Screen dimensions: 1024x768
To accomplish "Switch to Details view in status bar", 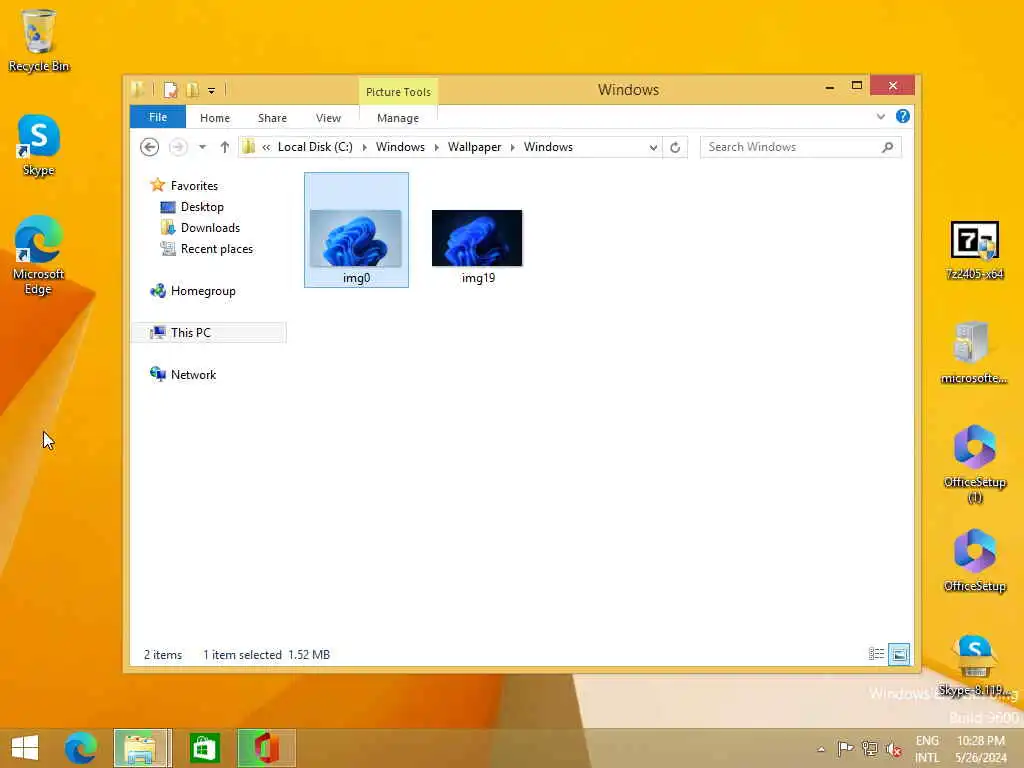I will 876,654.
